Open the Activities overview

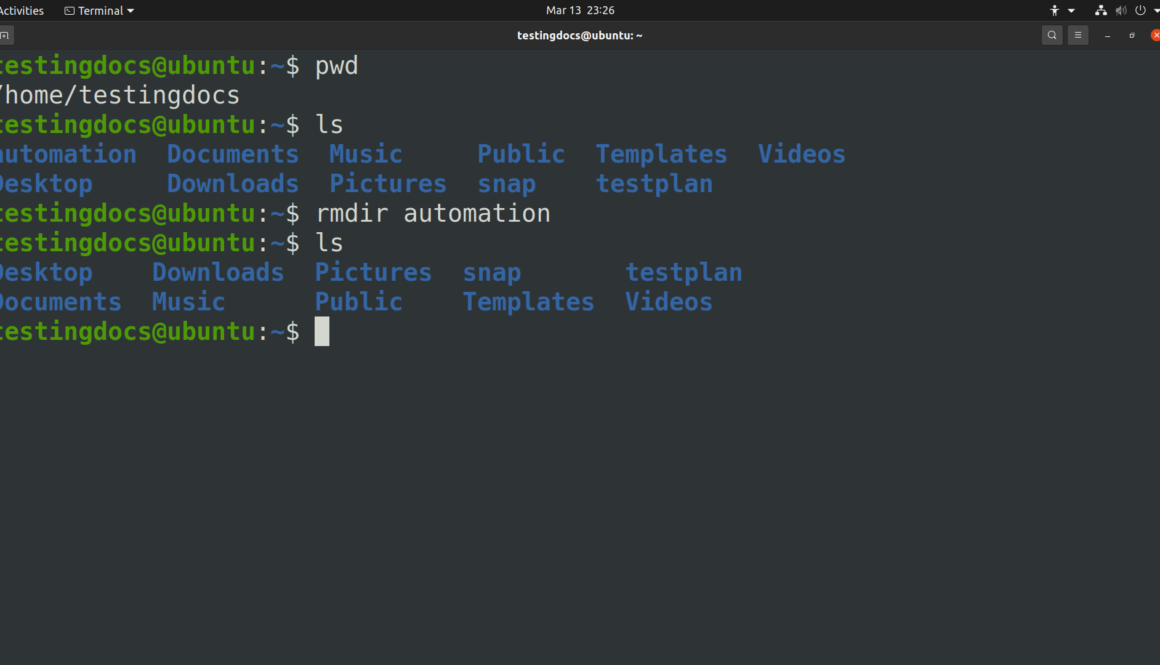point(22,11)
